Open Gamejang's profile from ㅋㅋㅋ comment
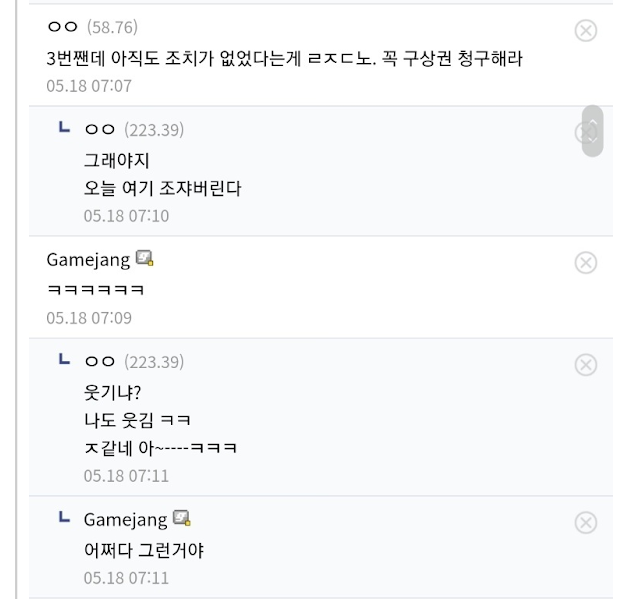Viewport: 641px width, 604px height. pyautogui.click(x=88, y=260)
